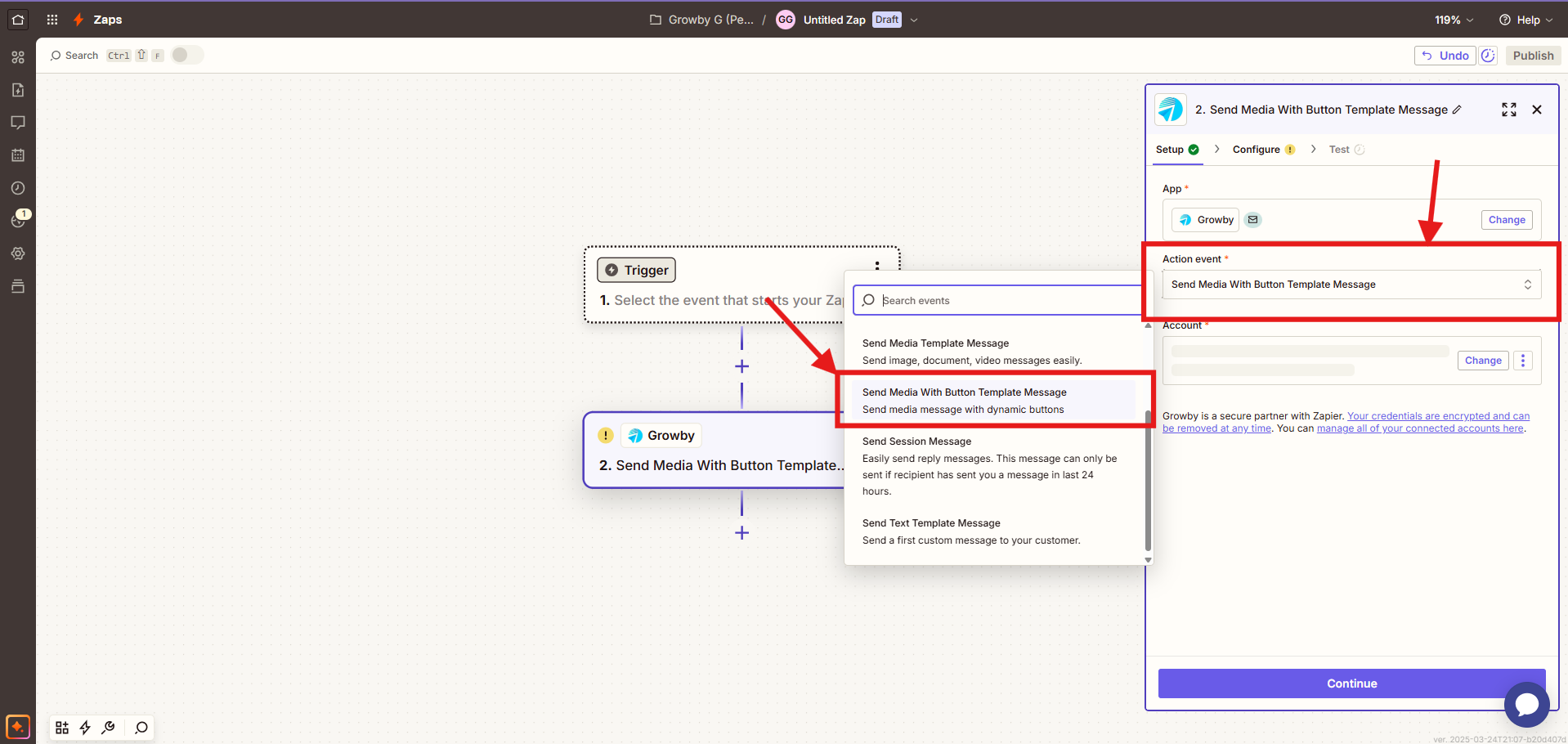Click the lightning bolt icon in bottom toolbar

[x=85, y=728]
